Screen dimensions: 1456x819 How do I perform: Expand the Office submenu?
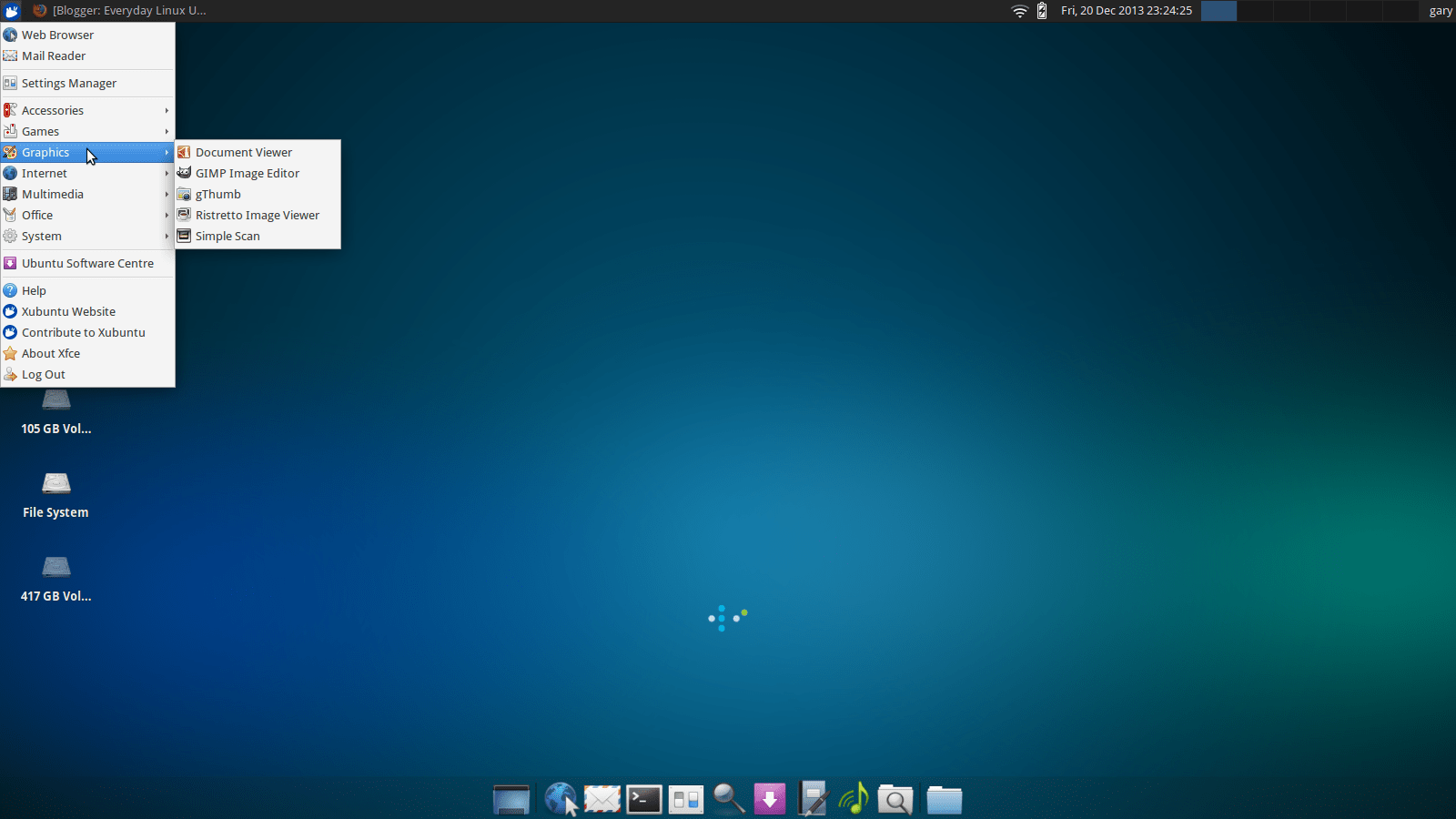click(x=37, y=215)
